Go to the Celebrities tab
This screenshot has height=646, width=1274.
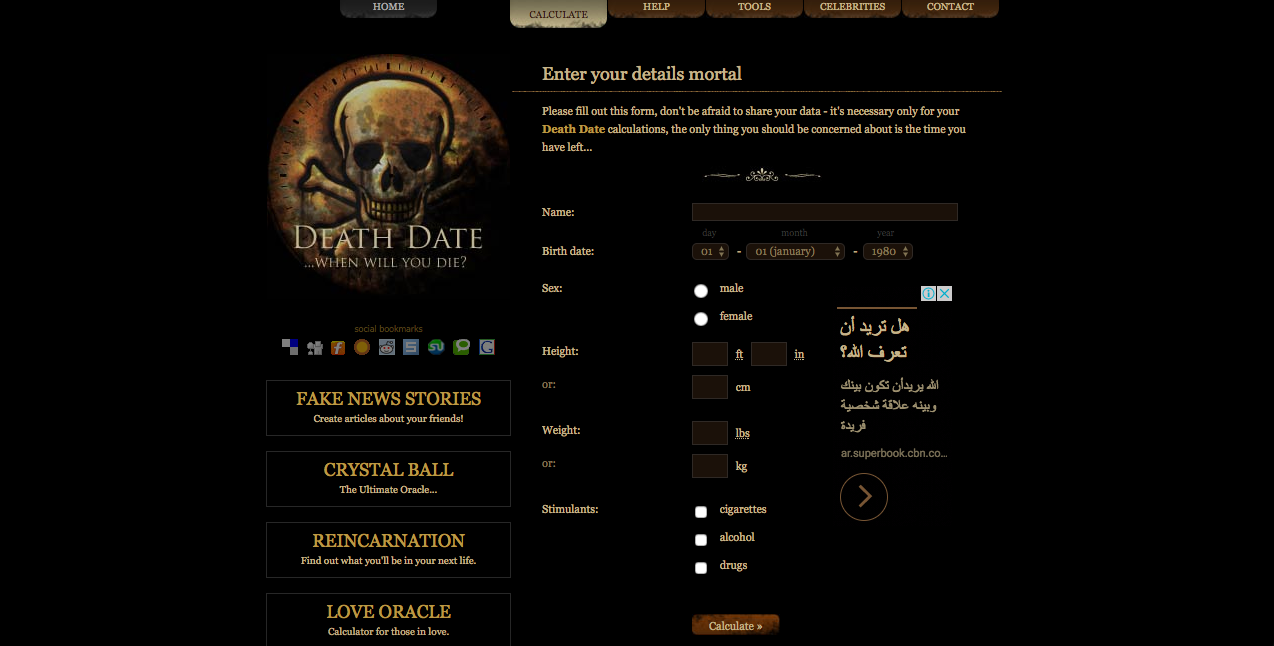point(852,8)
